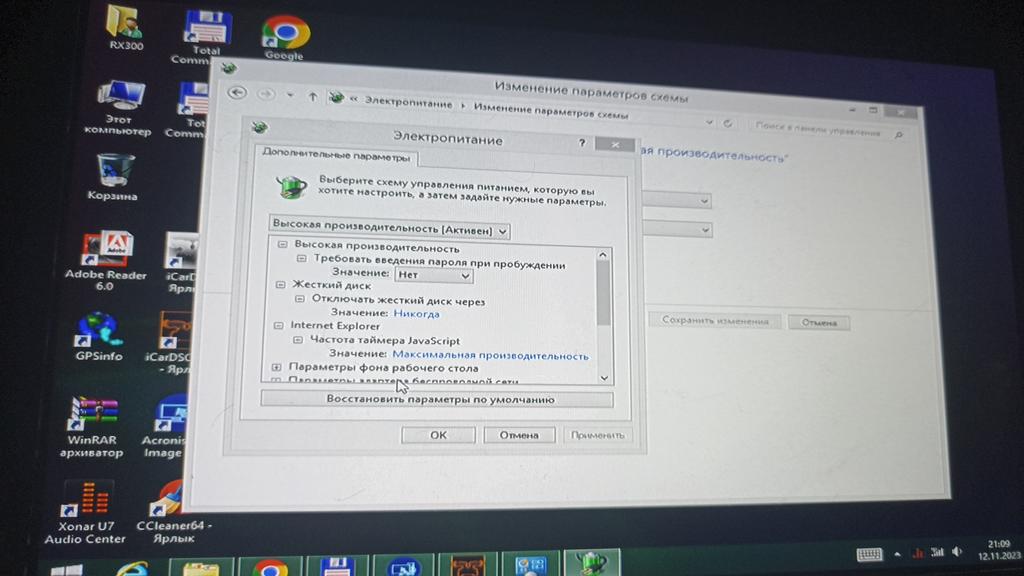Open the upper dropdown in the background window

pyautogui.click(x=677, y=200)
